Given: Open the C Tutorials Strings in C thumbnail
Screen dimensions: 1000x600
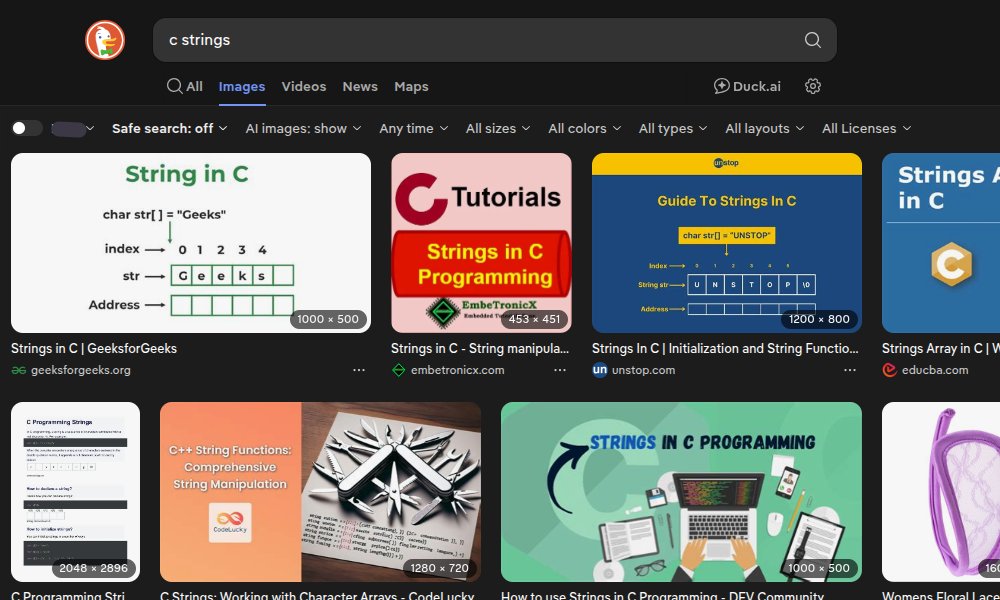Looking at the screenshot, I should coord(481,243).
